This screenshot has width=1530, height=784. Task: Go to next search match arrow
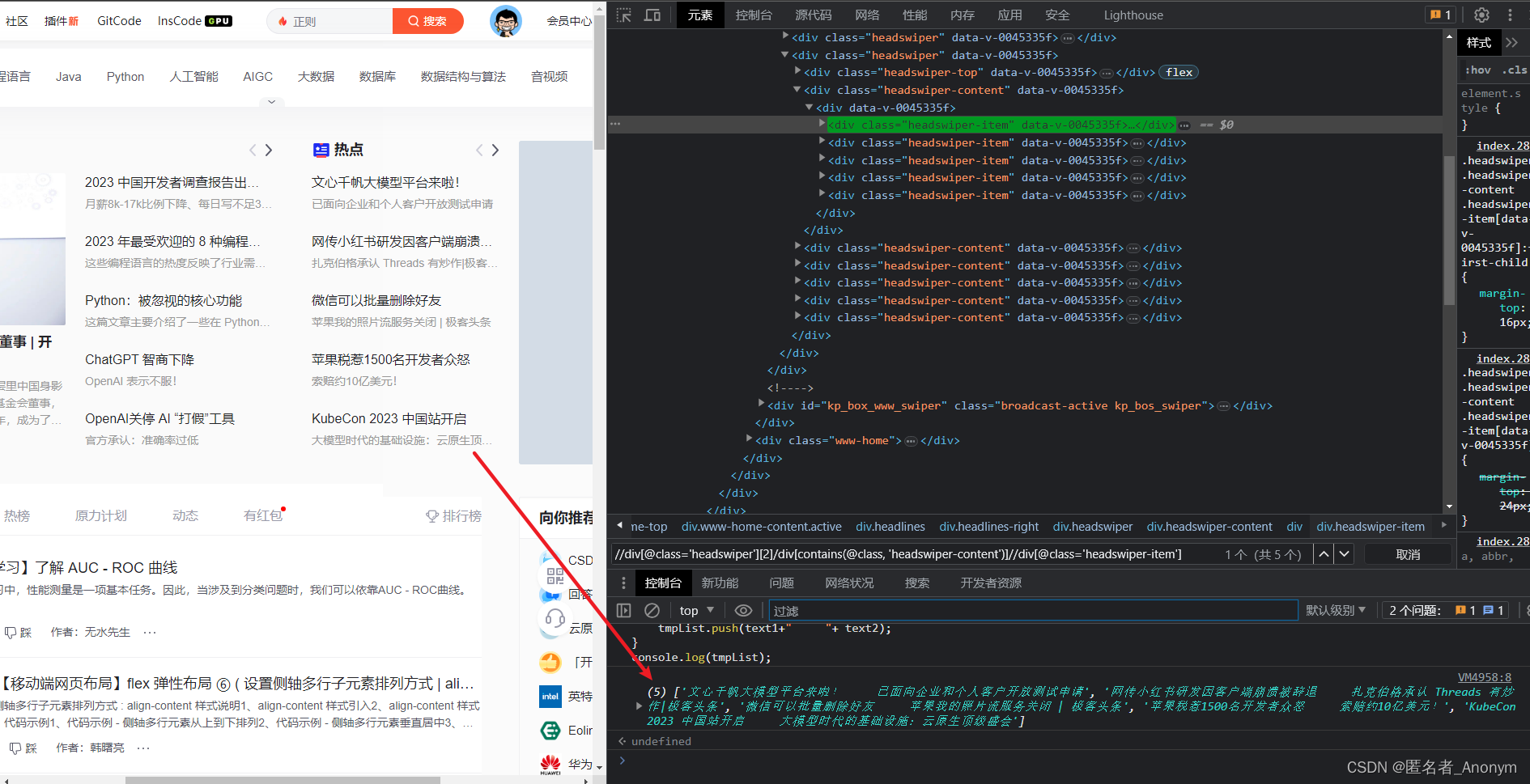[x=1344, y=554]
